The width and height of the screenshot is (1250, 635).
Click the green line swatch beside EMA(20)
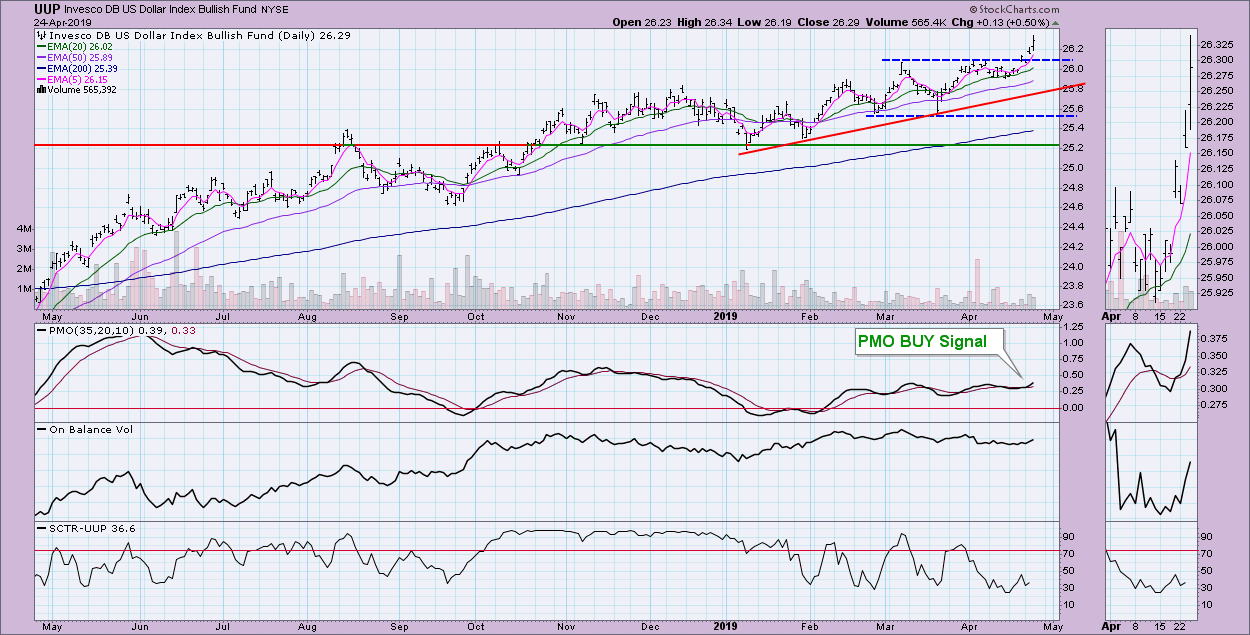pos(41,46)
